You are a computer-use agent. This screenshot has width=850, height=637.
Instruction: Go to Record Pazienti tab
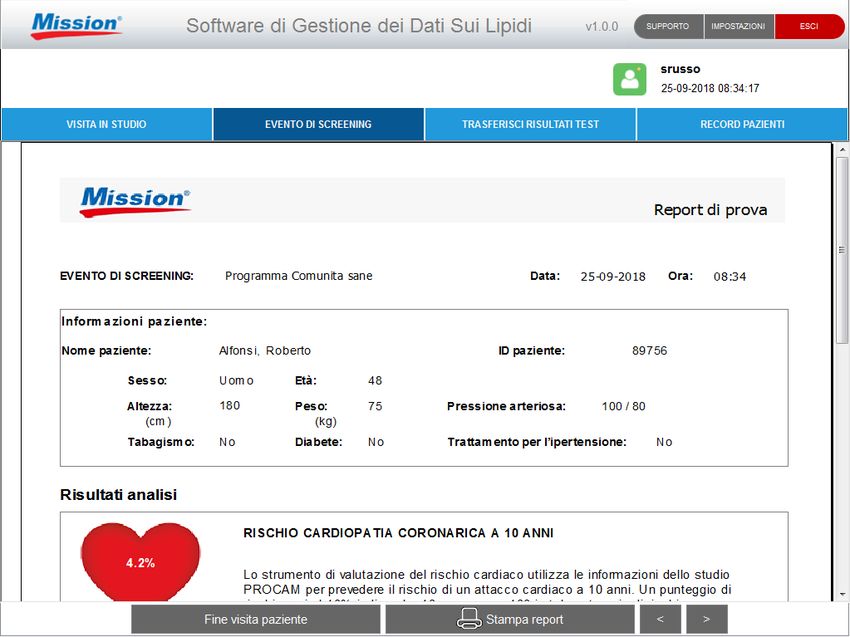[x=742, y=125]
